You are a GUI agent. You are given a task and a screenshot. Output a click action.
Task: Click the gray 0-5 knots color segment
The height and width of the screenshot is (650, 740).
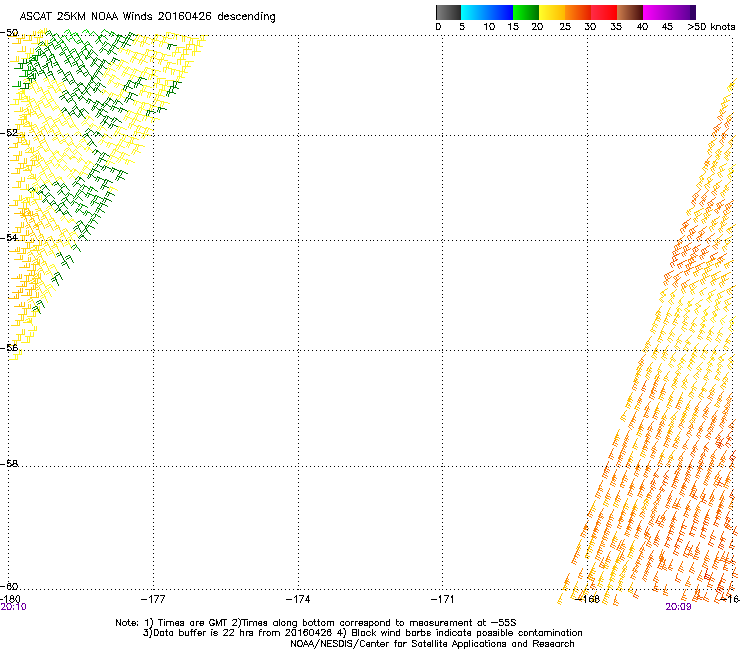click(448, 12)
